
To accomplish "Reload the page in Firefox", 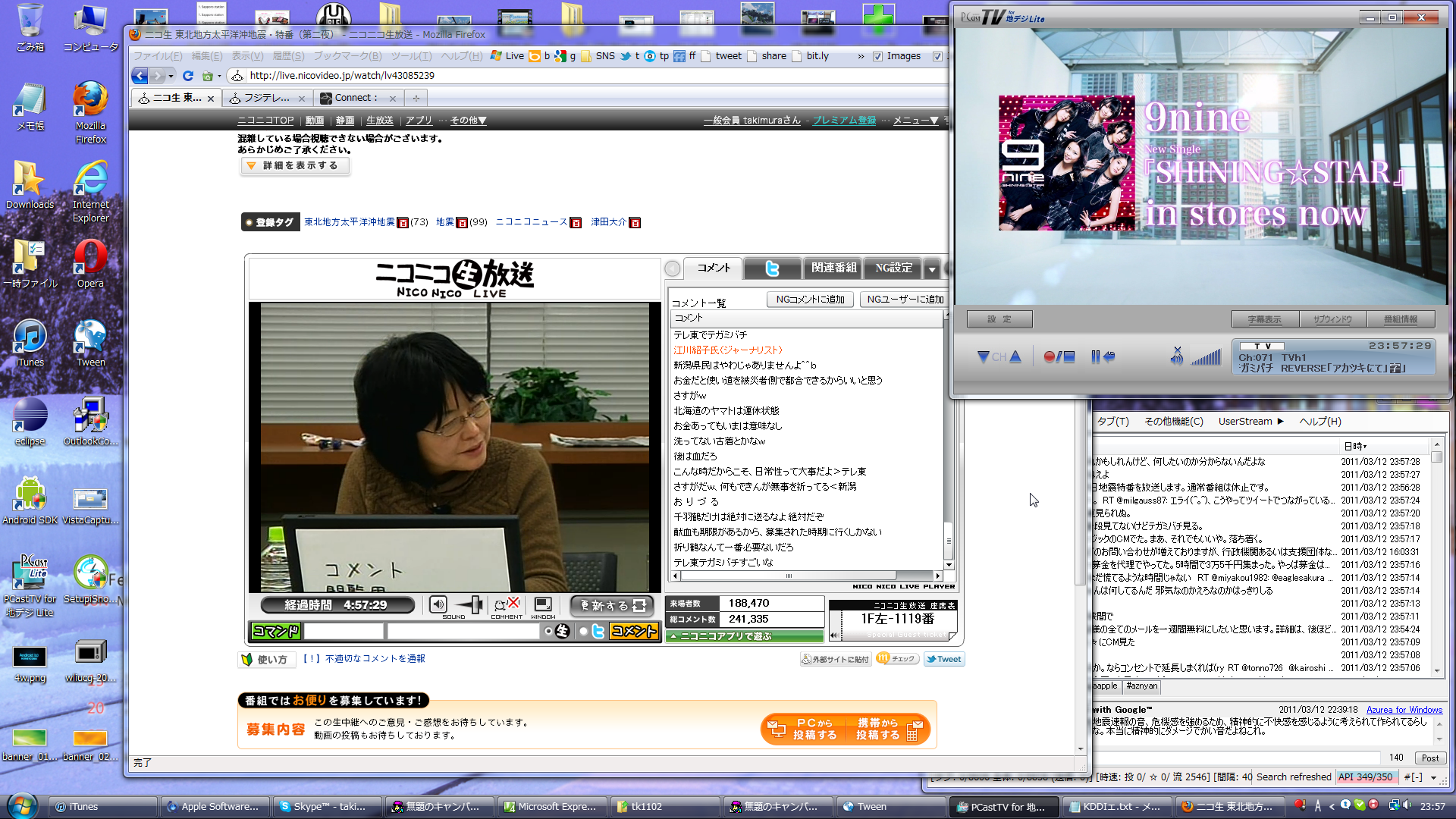I will click(188, 76).
